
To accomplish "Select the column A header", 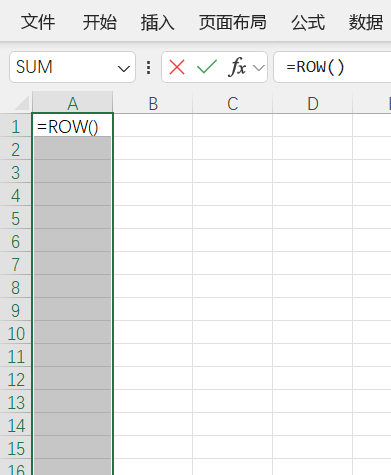I will (x=73, y=103).
